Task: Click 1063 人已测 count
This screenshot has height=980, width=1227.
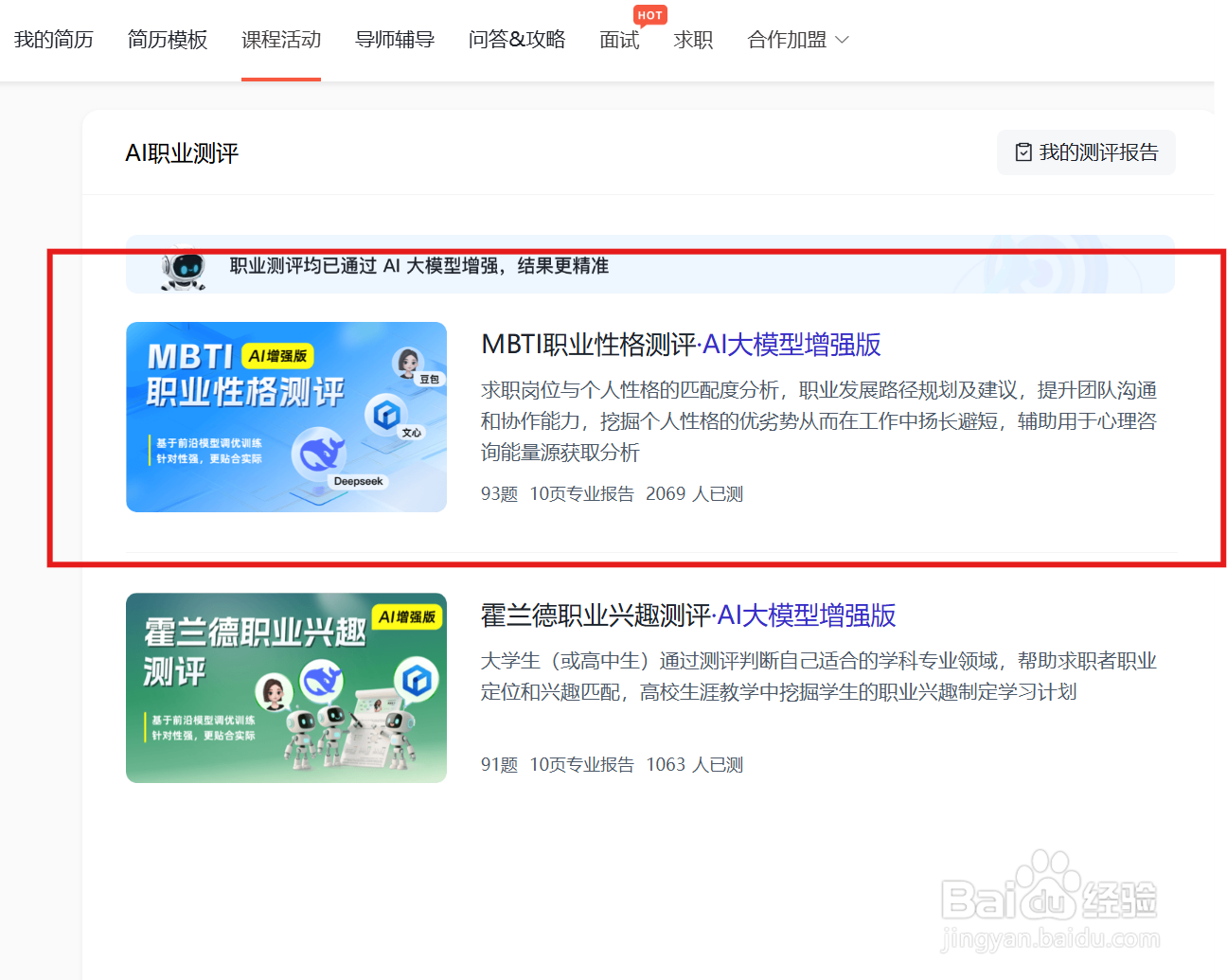Action: (694, 765)
